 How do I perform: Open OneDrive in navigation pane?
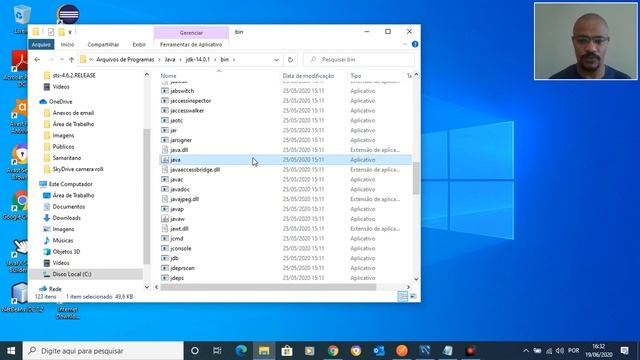tap(60, 102)
